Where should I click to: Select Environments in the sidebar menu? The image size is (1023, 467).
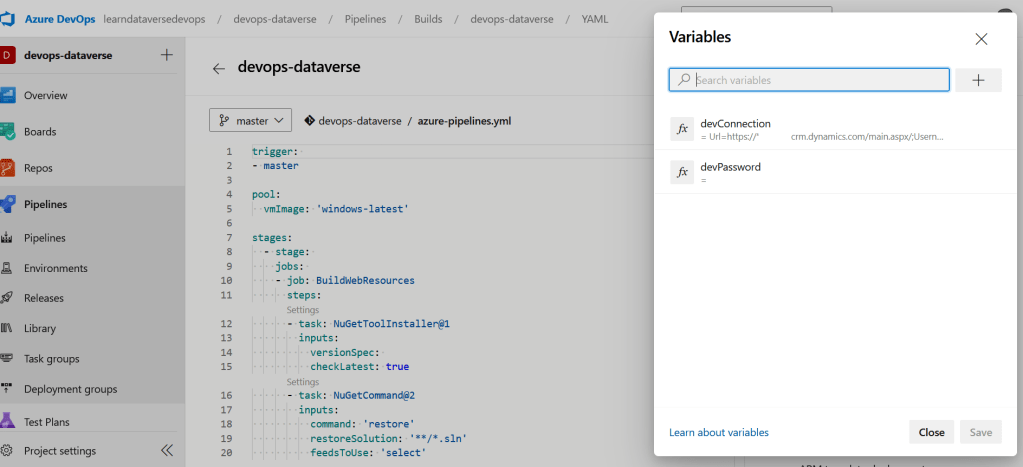tap(55, 268)
